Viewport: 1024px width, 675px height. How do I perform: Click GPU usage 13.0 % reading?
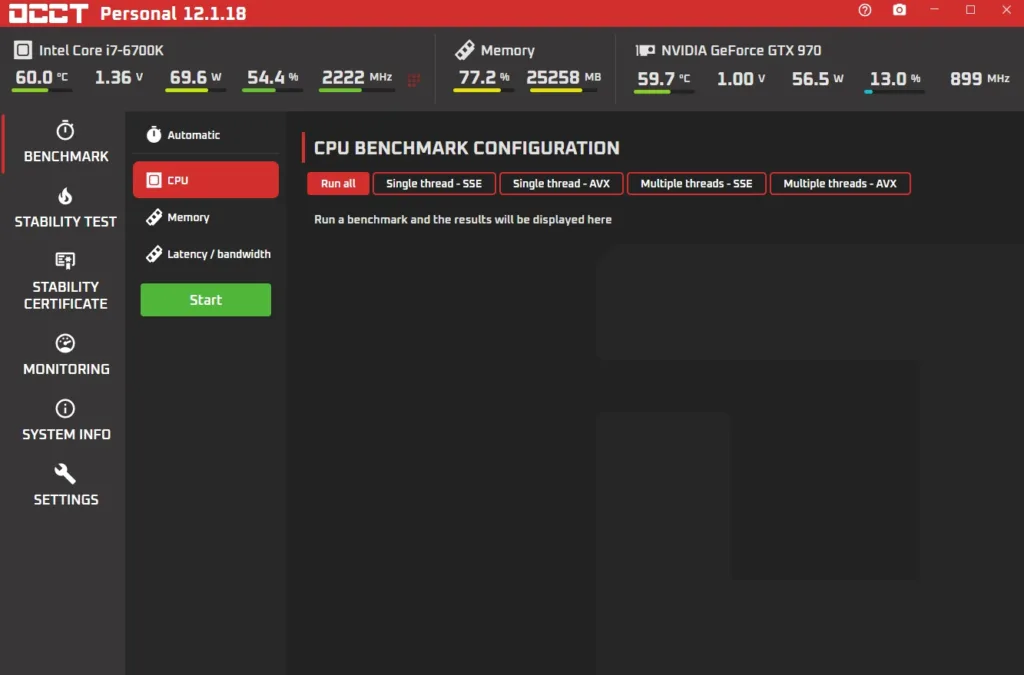point(895,79)
